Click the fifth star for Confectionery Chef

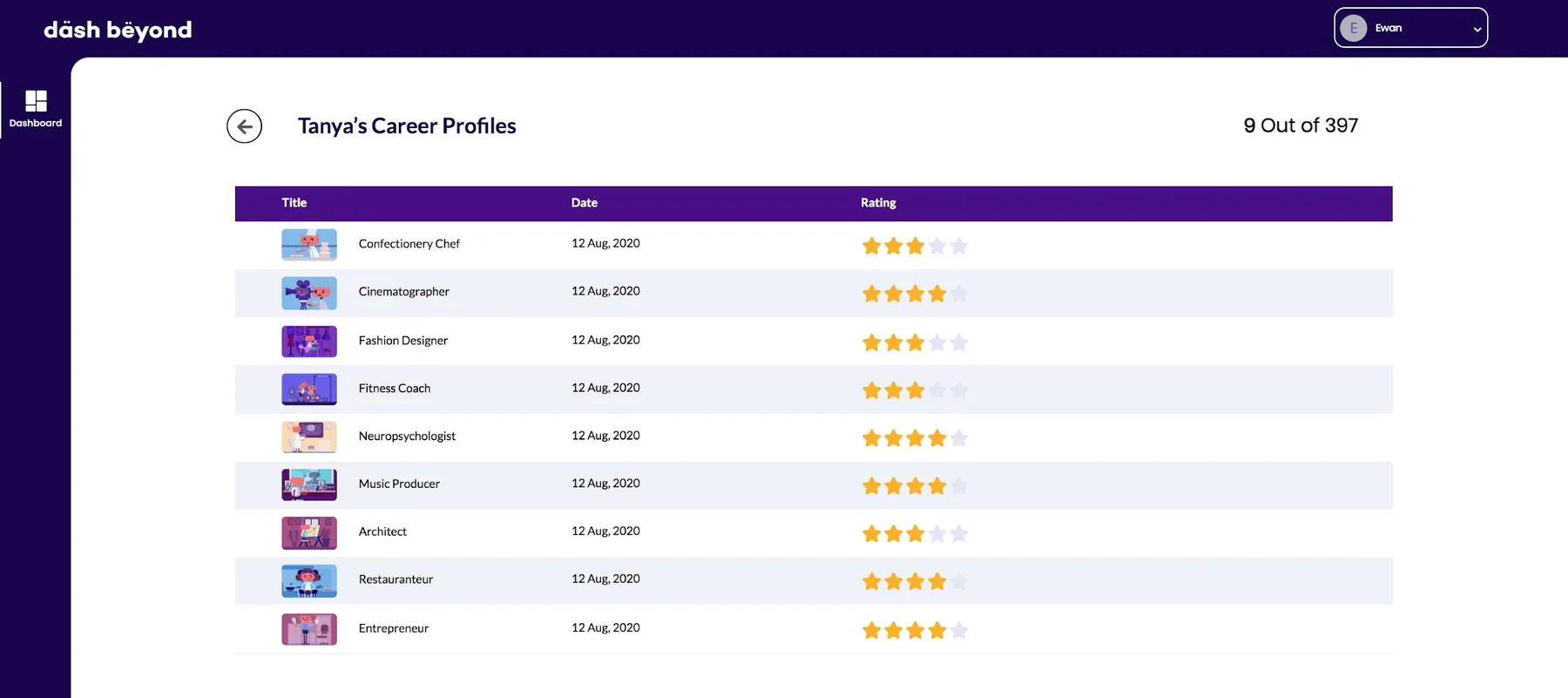click(x=959, y=246)
